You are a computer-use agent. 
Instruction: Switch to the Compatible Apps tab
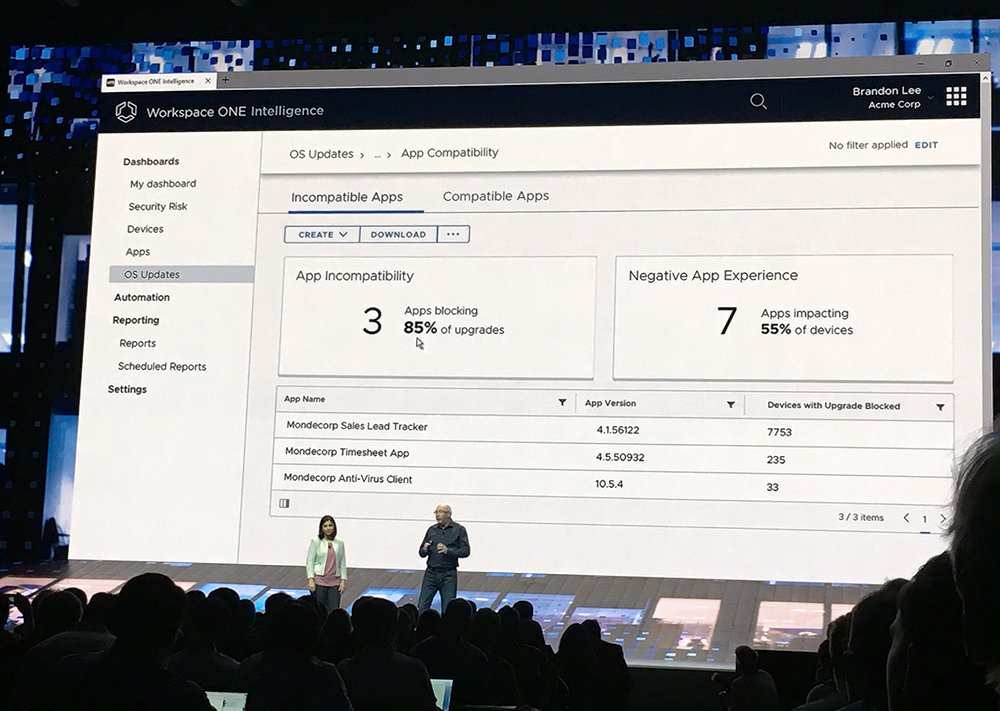click(495, 196)
